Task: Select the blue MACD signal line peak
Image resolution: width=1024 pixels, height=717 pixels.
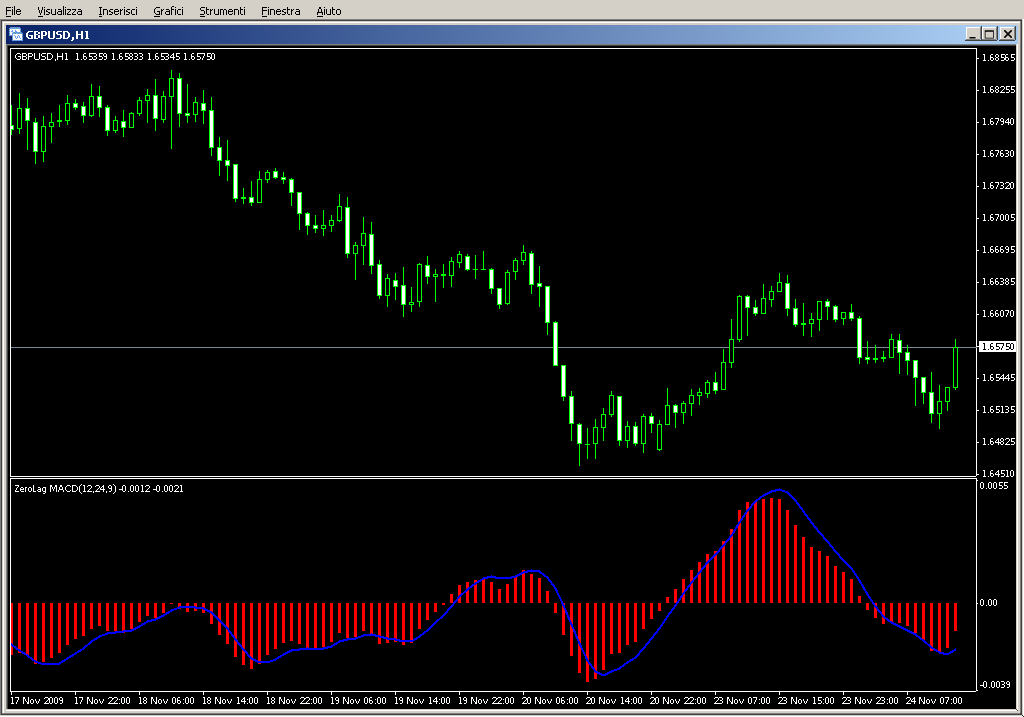Action: coord(778,490)
